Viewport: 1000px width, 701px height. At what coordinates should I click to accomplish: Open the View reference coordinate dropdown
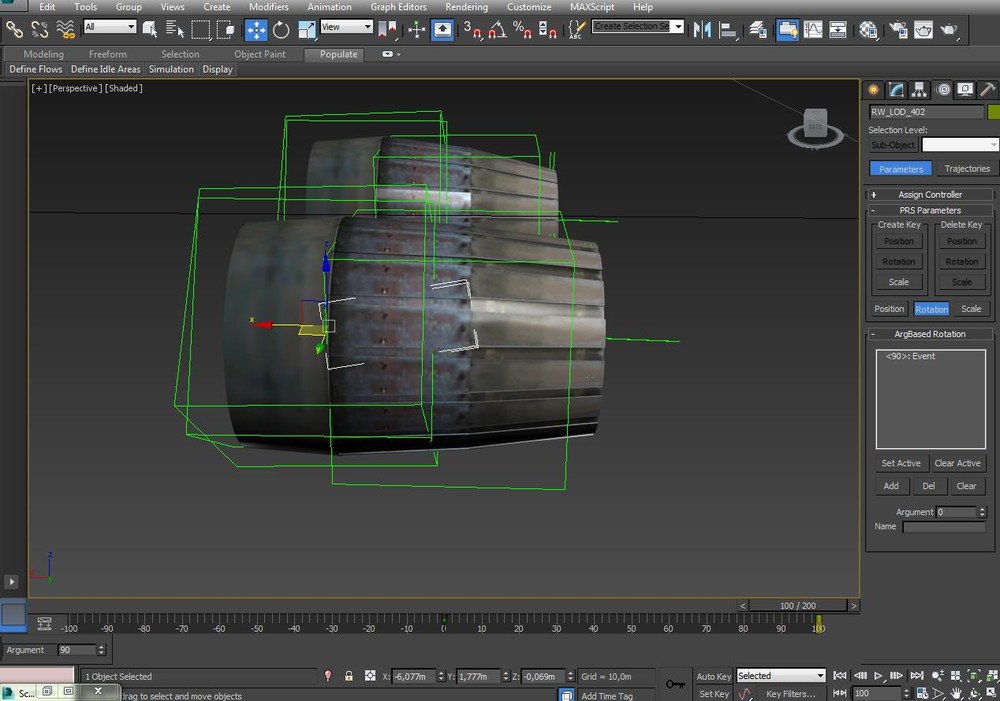point(346,27)
